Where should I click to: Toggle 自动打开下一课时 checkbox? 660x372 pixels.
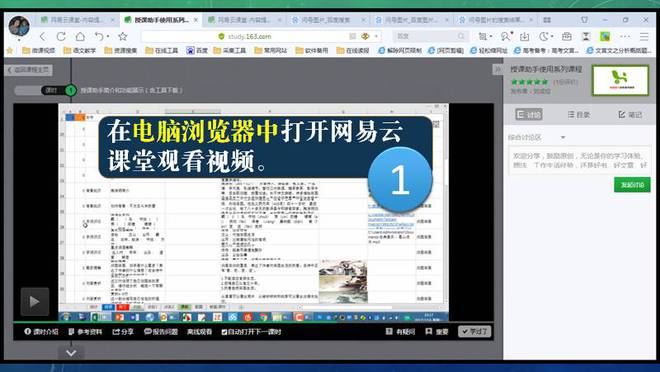click(224, 332)
